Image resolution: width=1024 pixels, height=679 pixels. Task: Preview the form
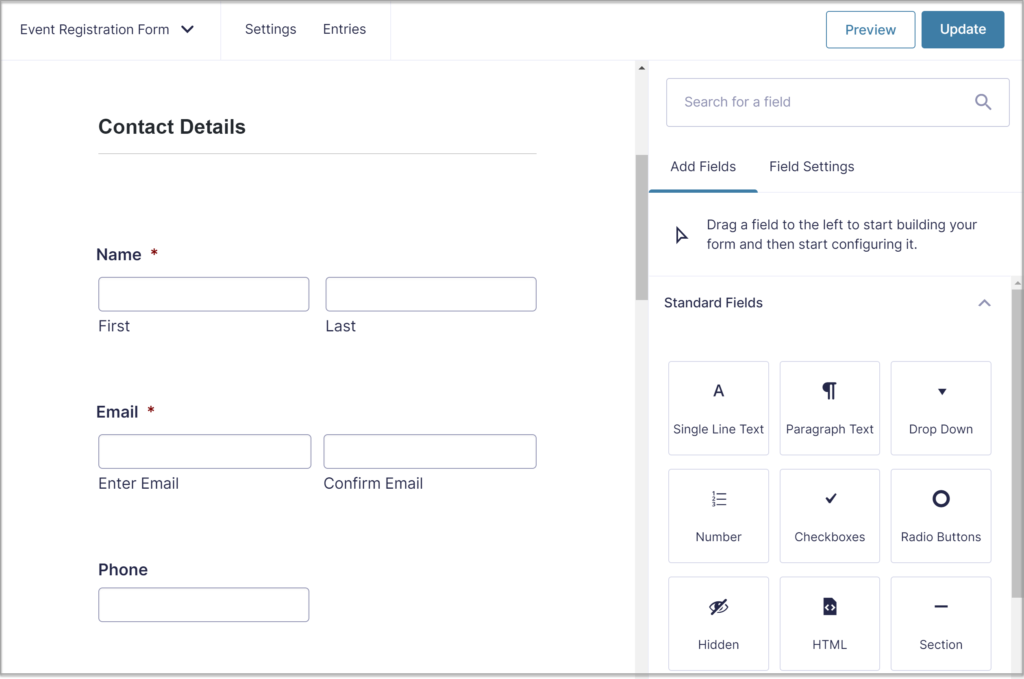pyautogui.click(x=869, y=29)
